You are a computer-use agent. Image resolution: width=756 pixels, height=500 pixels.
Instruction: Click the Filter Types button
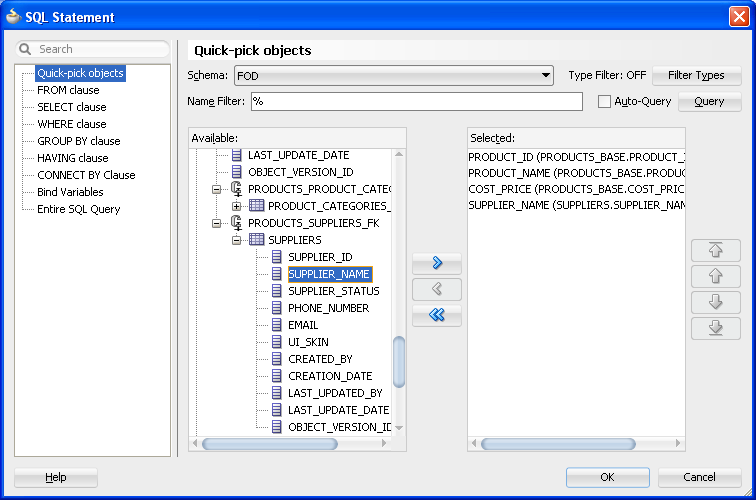696,75
